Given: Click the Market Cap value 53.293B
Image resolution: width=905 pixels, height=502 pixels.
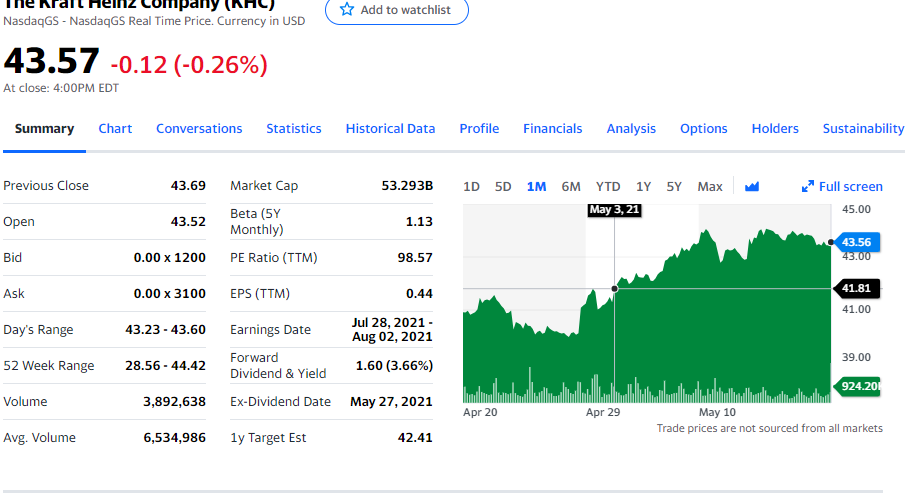Looking at the screenshot, I should tap(407, 186).
